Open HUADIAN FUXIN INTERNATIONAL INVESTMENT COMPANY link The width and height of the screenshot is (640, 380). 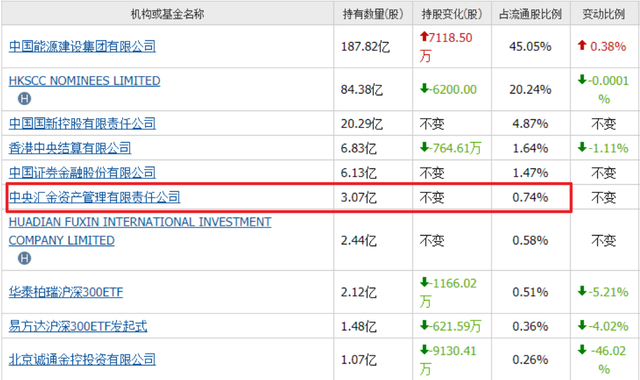140,231
